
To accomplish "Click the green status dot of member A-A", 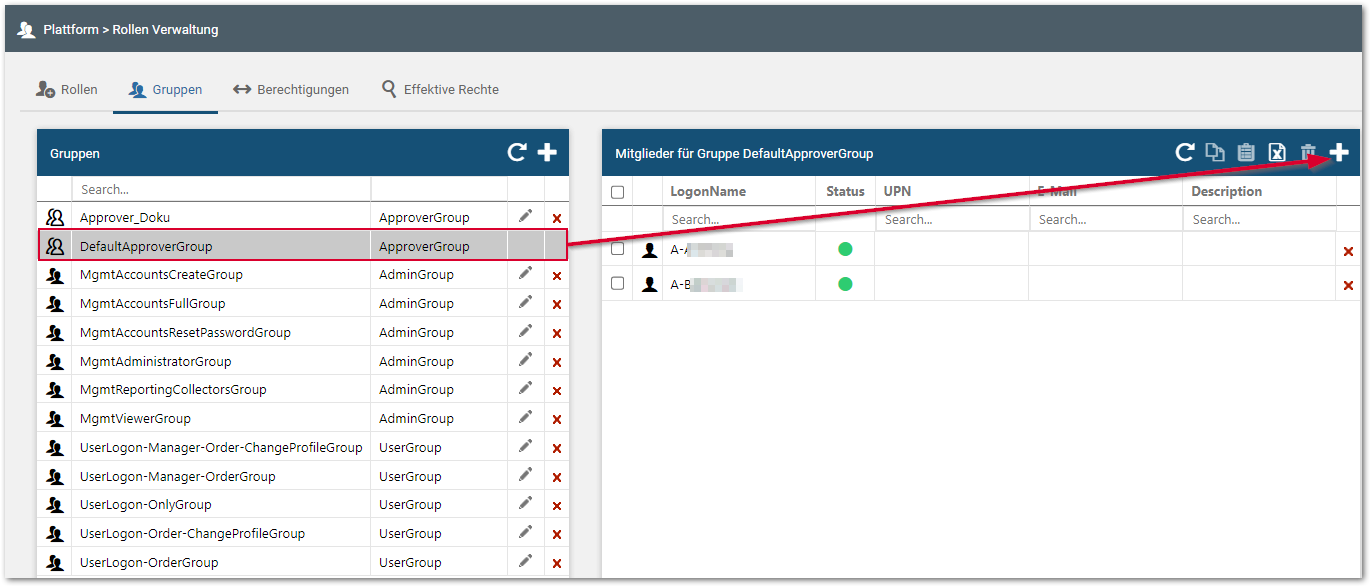I will coord(845,249).
